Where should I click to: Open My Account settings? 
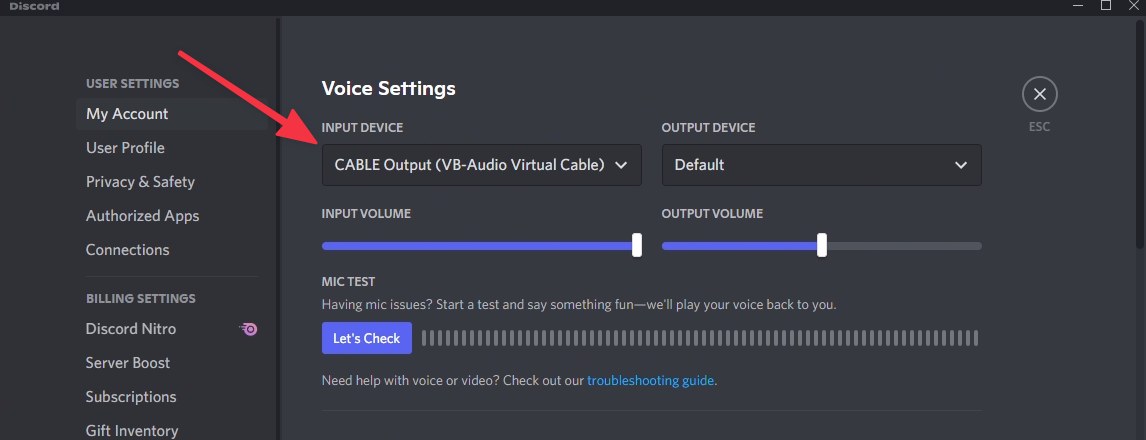pyautogui.click(x=127, y=114)
